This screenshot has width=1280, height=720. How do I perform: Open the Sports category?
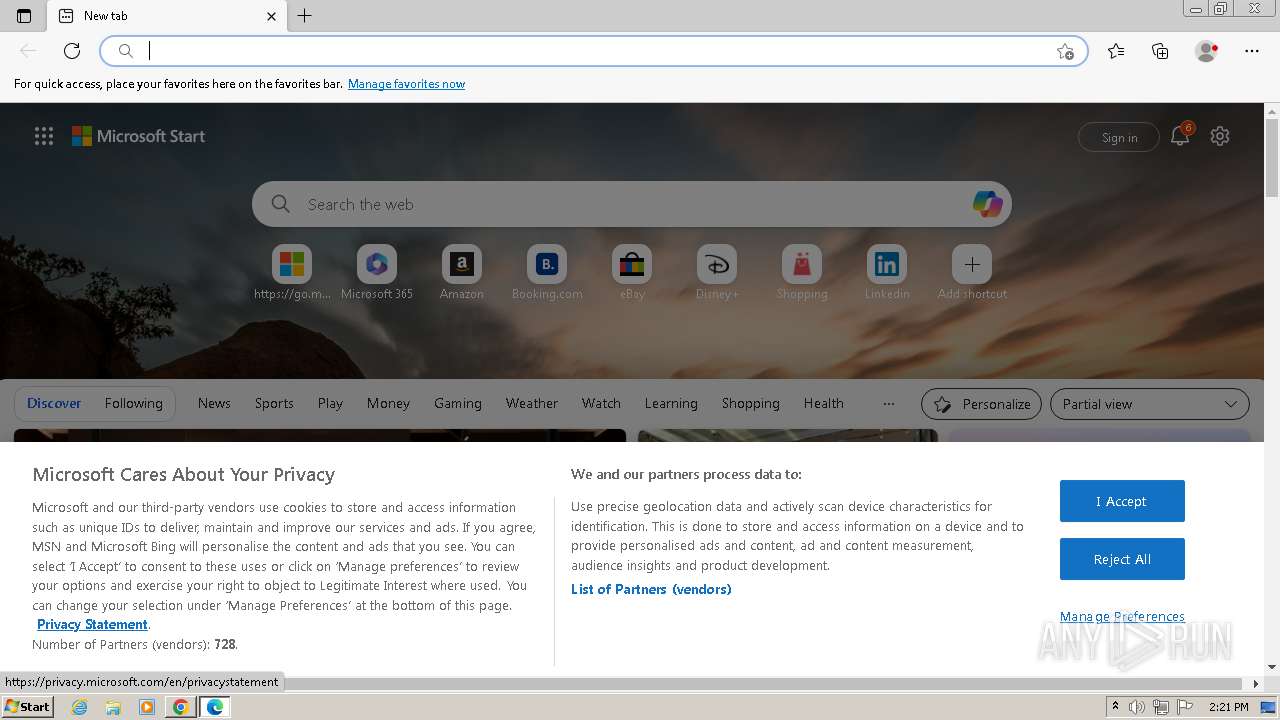pos(274,403)
